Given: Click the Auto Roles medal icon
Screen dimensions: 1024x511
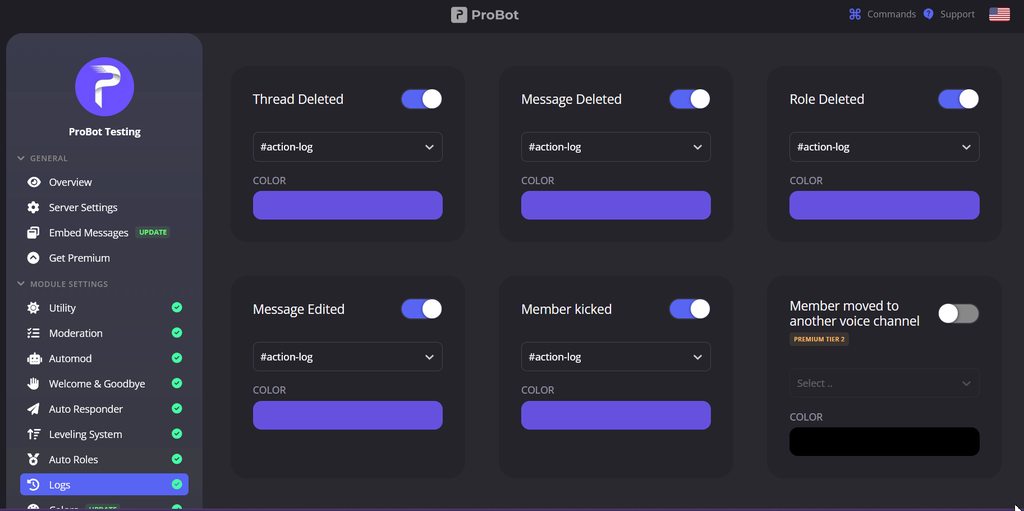Looking at the screenshot, I should [33, 459].
